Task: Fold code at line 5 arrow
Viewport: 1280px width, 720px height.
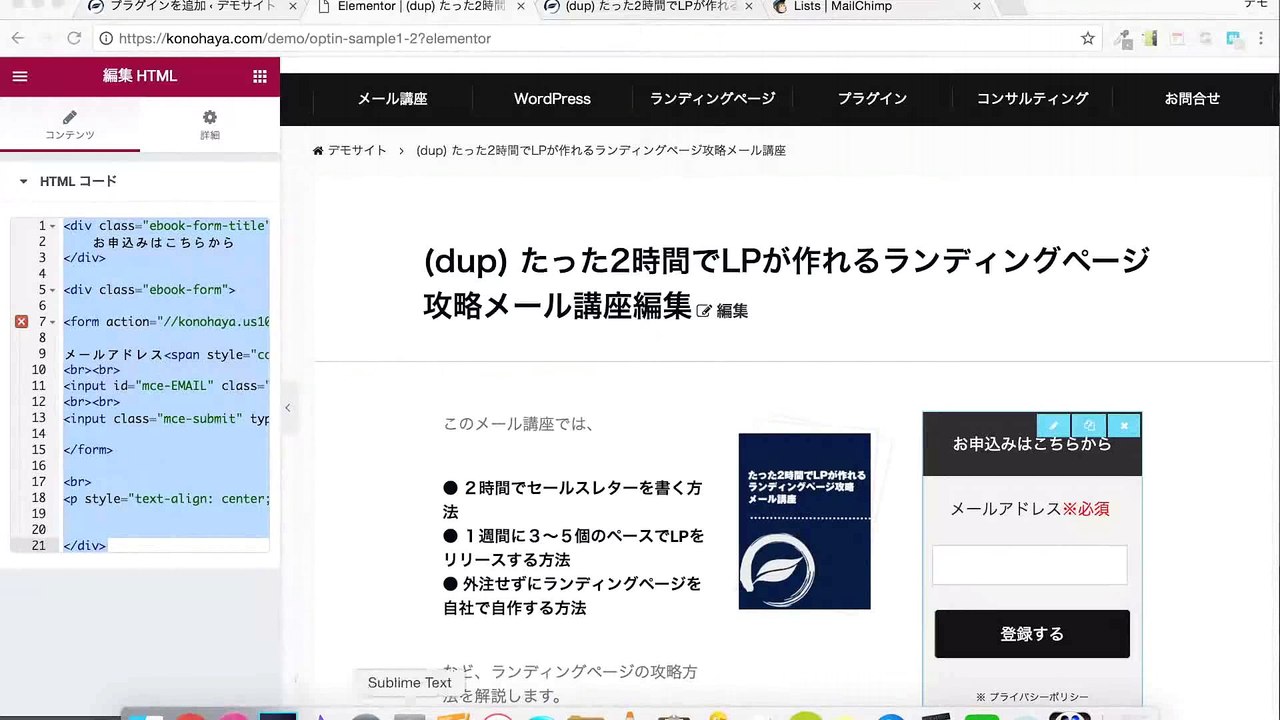Action: click(x=52, y=290)
